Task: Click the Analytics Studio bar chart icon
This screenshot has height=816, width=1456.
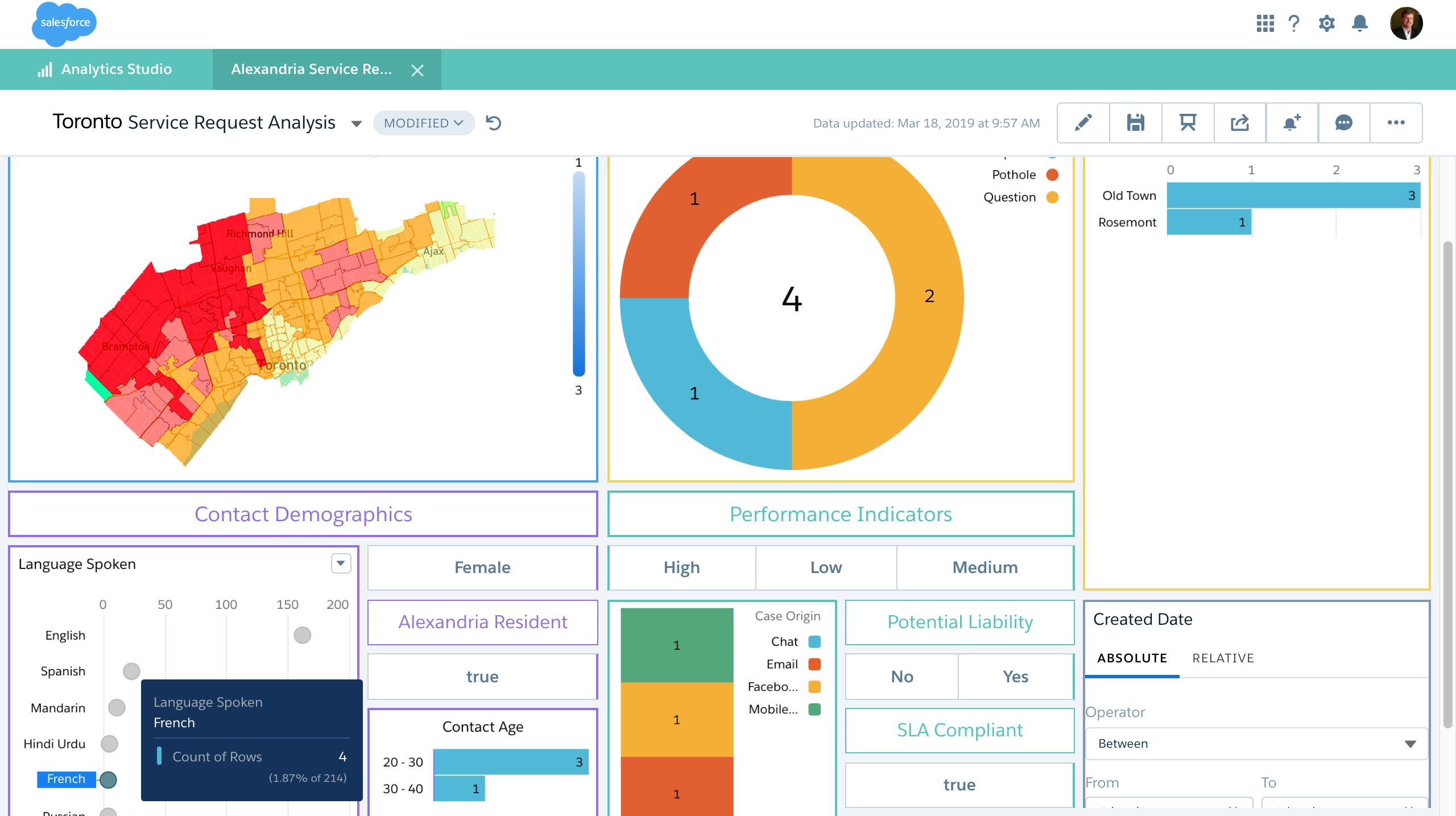Action: (x=45, y=69)
